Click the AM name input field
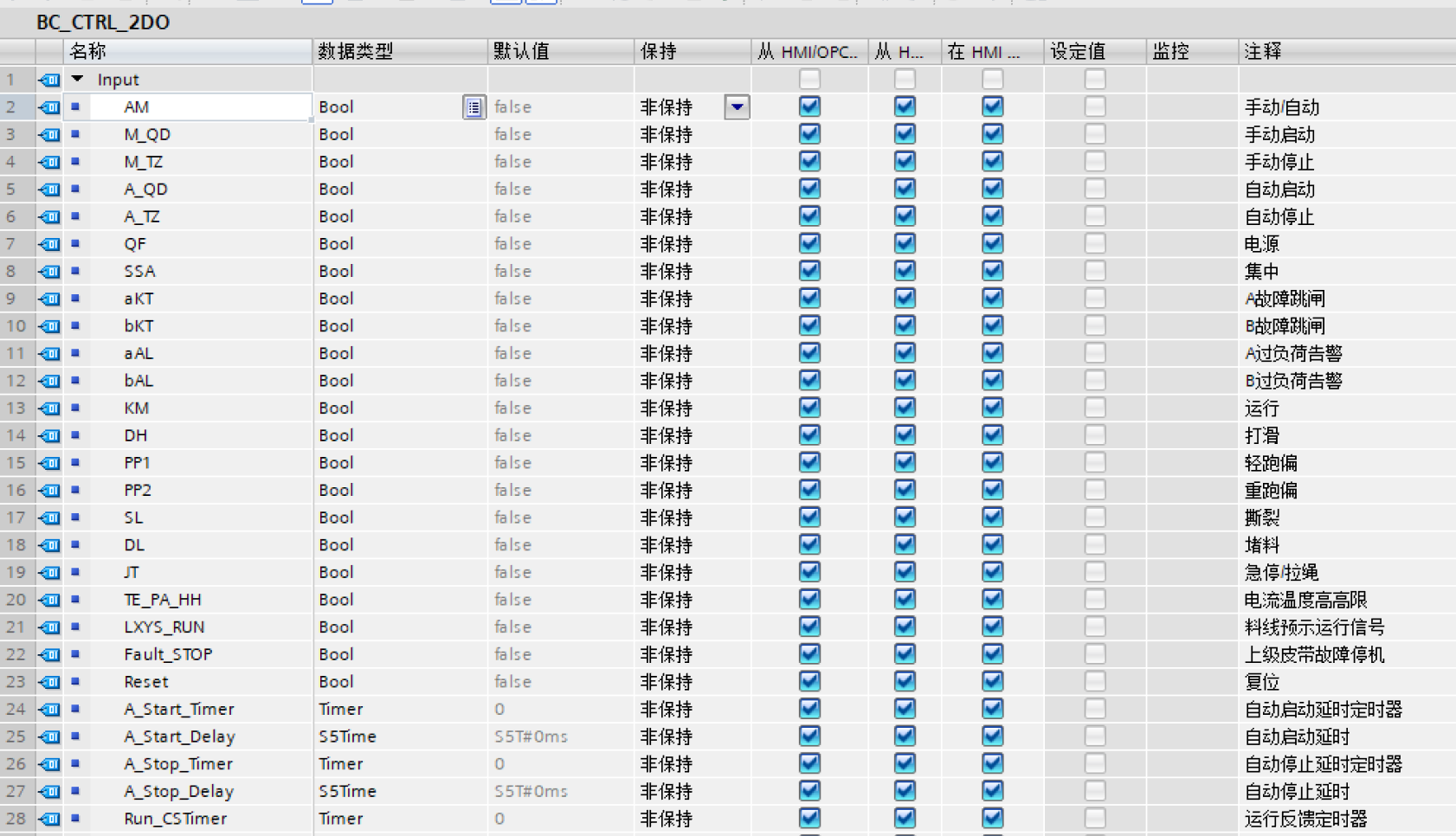 (x=187, y=107)
